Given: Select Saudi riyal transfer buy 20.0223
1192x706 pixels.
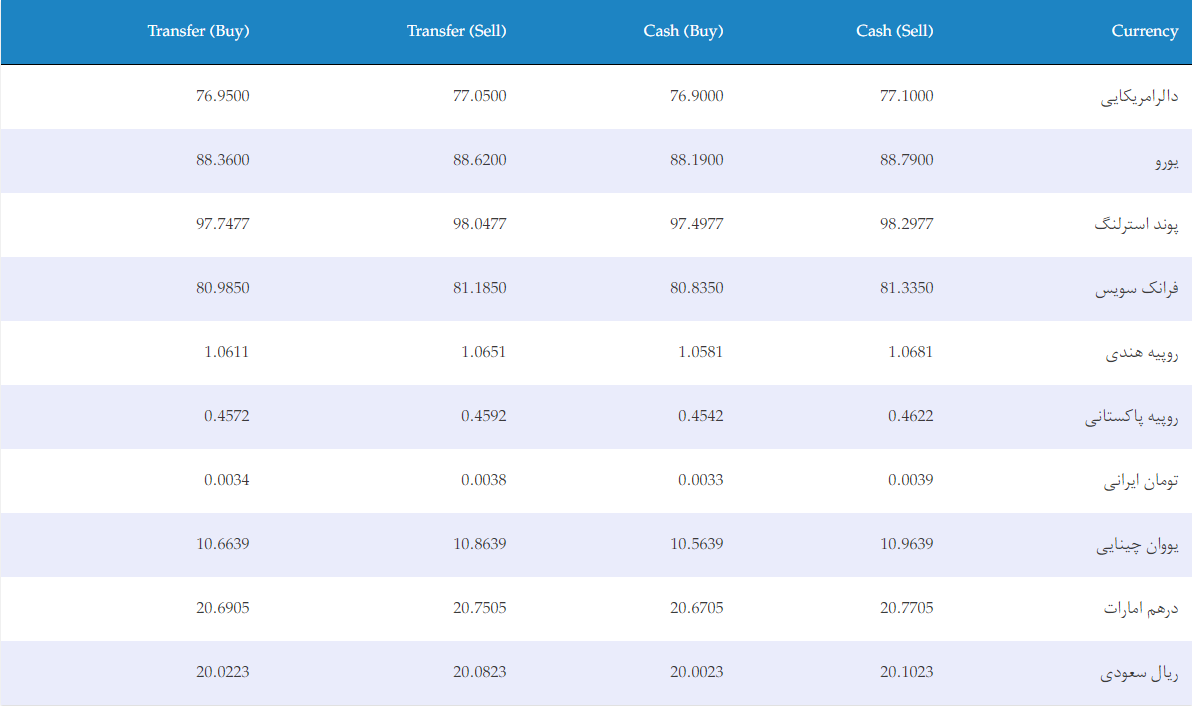Looking at the screenshot, I should point(223,672).
